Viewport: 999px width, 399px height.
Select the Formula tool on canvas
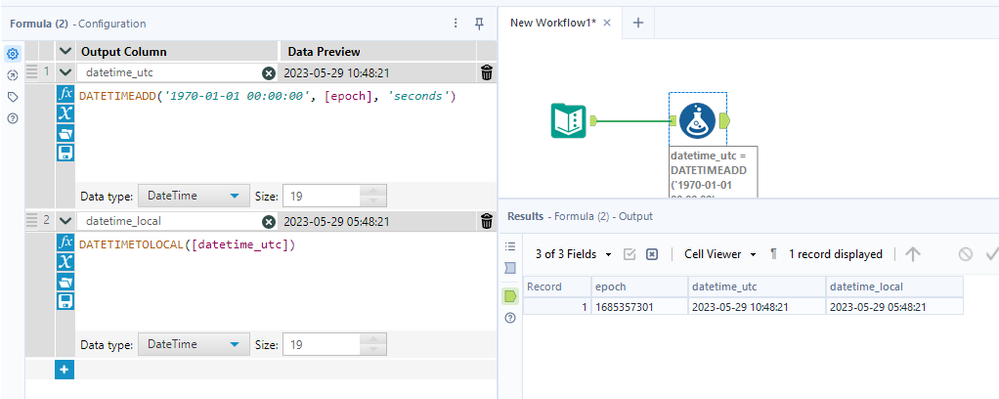click(697, 120)
